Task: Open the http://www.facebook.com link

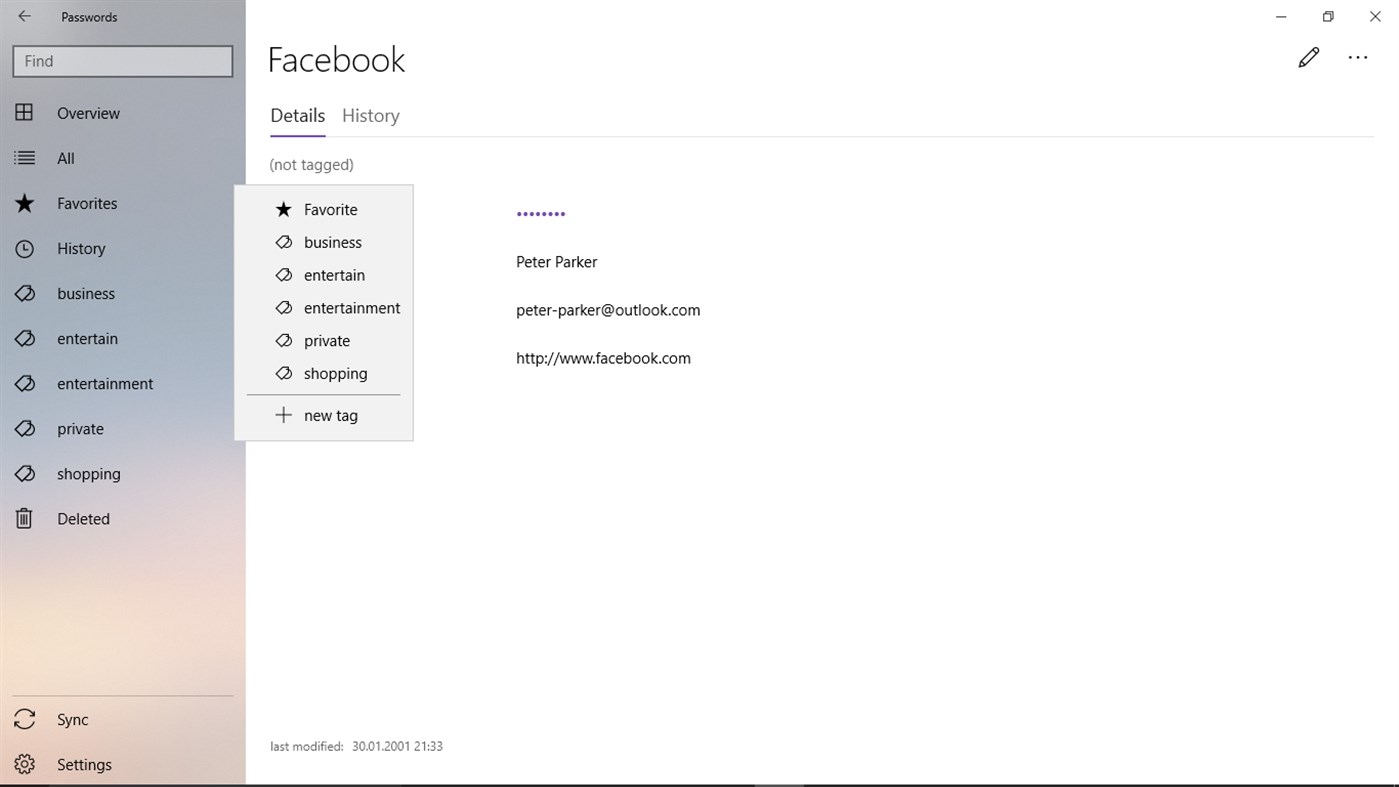Action: click(x=603, y=358)
